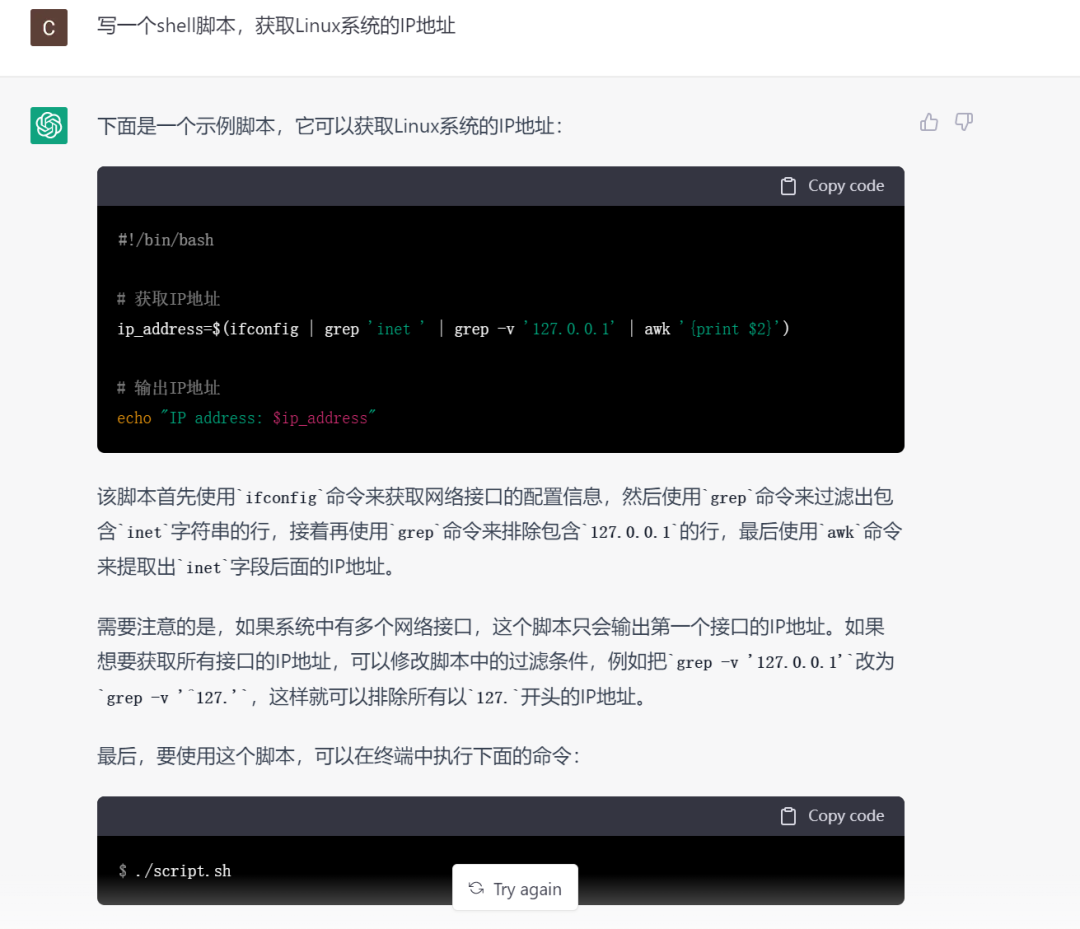Click the green echo keyword in the code
The image size is (1080, 929).
click(x=133, y=417)
